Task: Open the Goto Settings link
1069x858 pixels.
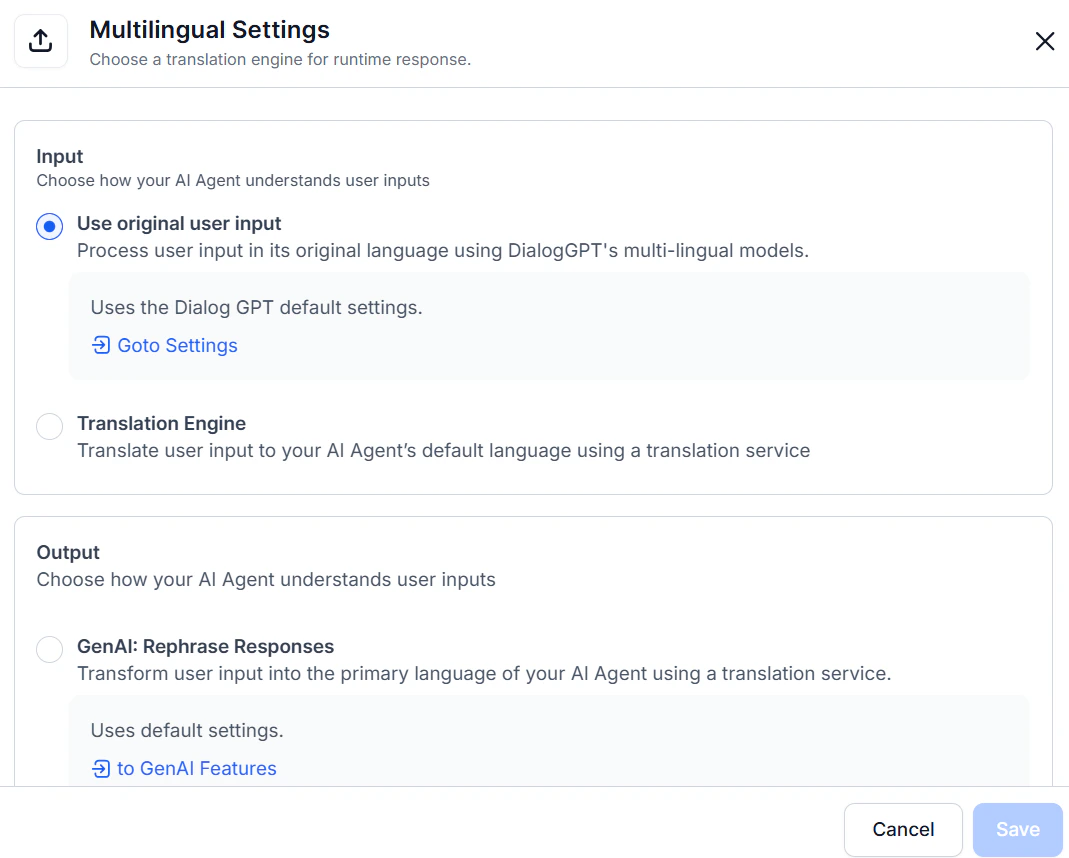Action: point(177,345)
